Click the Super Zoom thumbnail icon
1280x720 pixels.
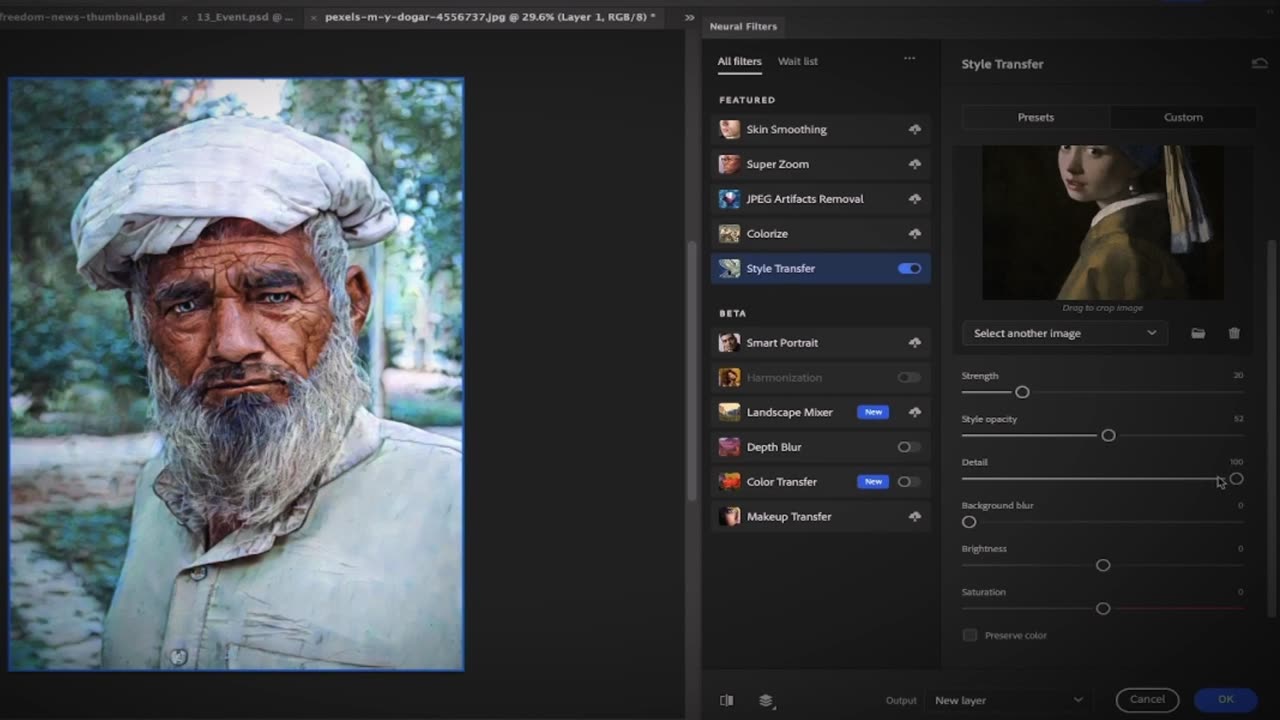point(730,164)
